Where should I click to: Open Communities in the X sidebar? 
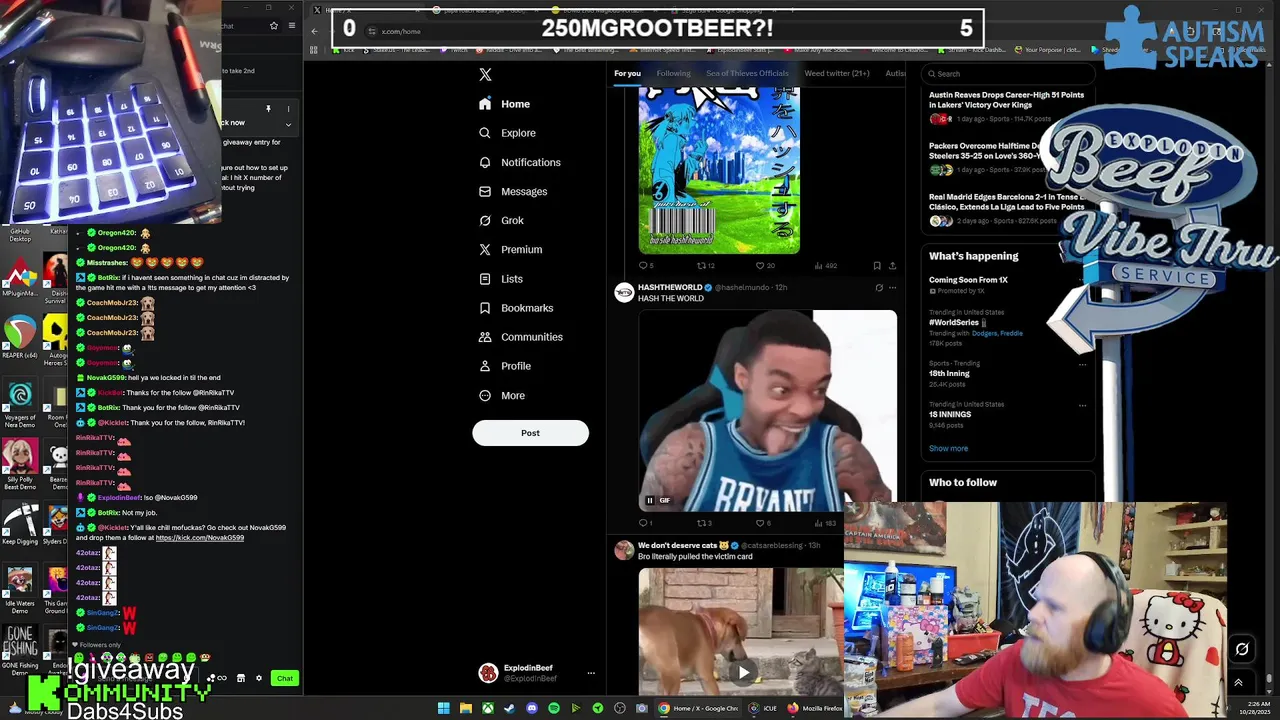tap(520, 337)
